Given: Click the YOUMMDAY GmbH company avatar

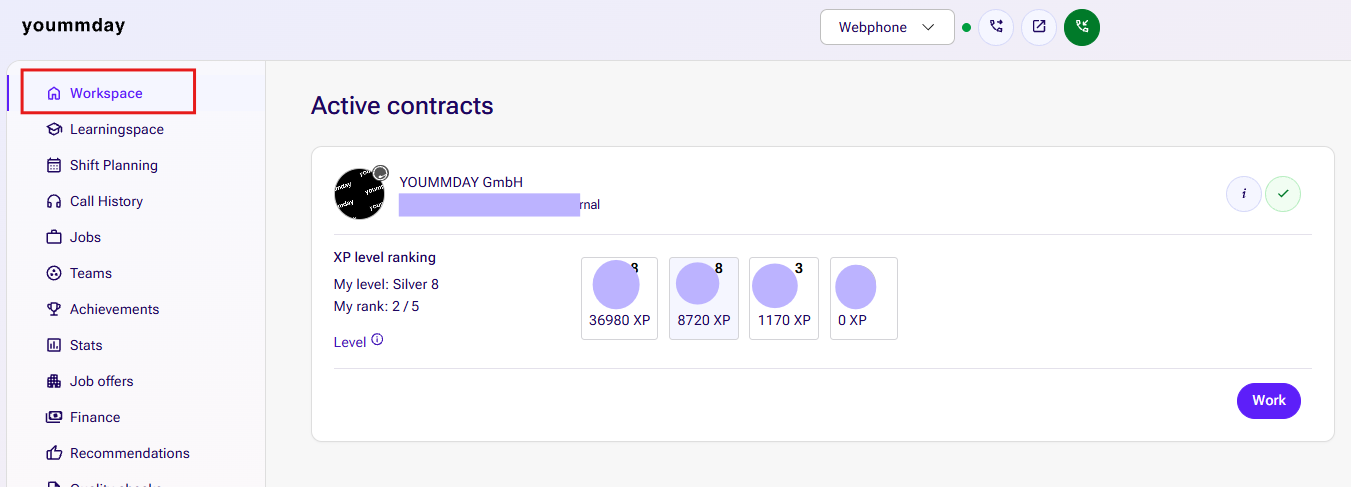Looking at the screenshot, I should click(x=360, y=194).
